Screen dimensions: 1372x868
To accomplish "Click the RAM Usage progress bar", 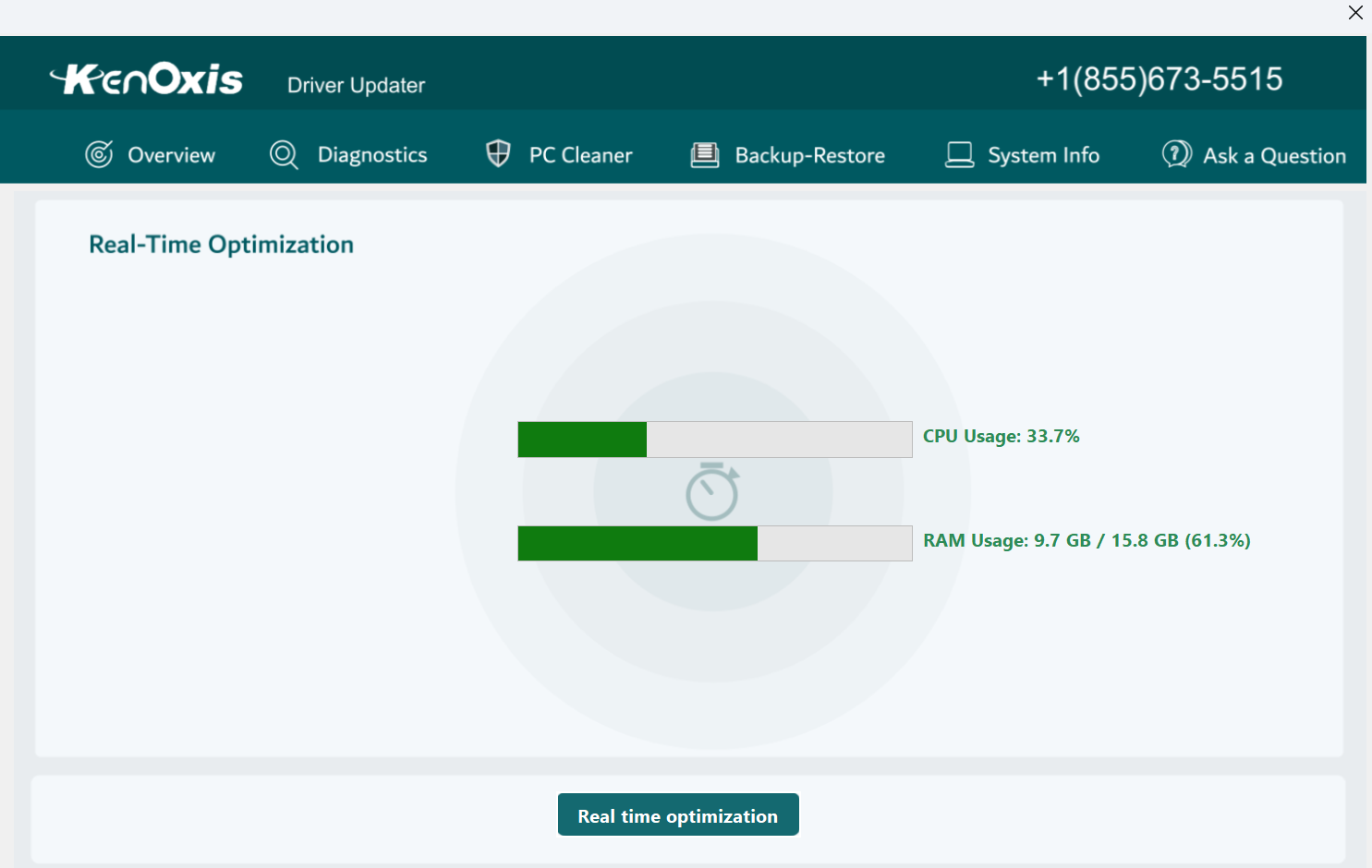I will 714,543.
